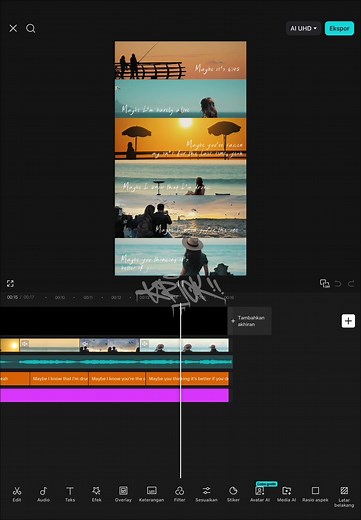Tap Tambahkan akhiran to add an ending

(249, 321)
